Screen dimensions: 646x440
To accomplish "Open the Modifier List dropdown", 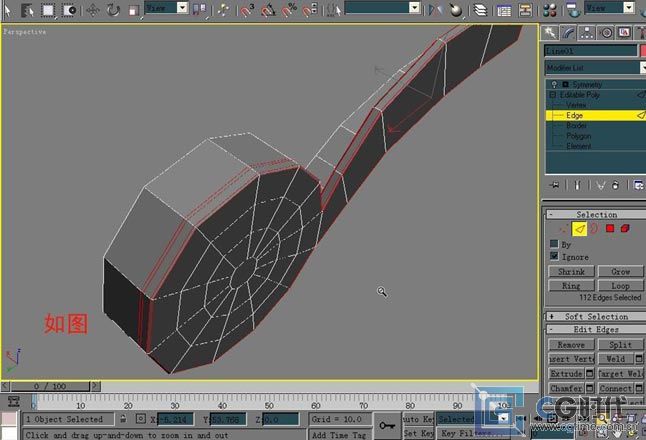I will pos(595,68).
